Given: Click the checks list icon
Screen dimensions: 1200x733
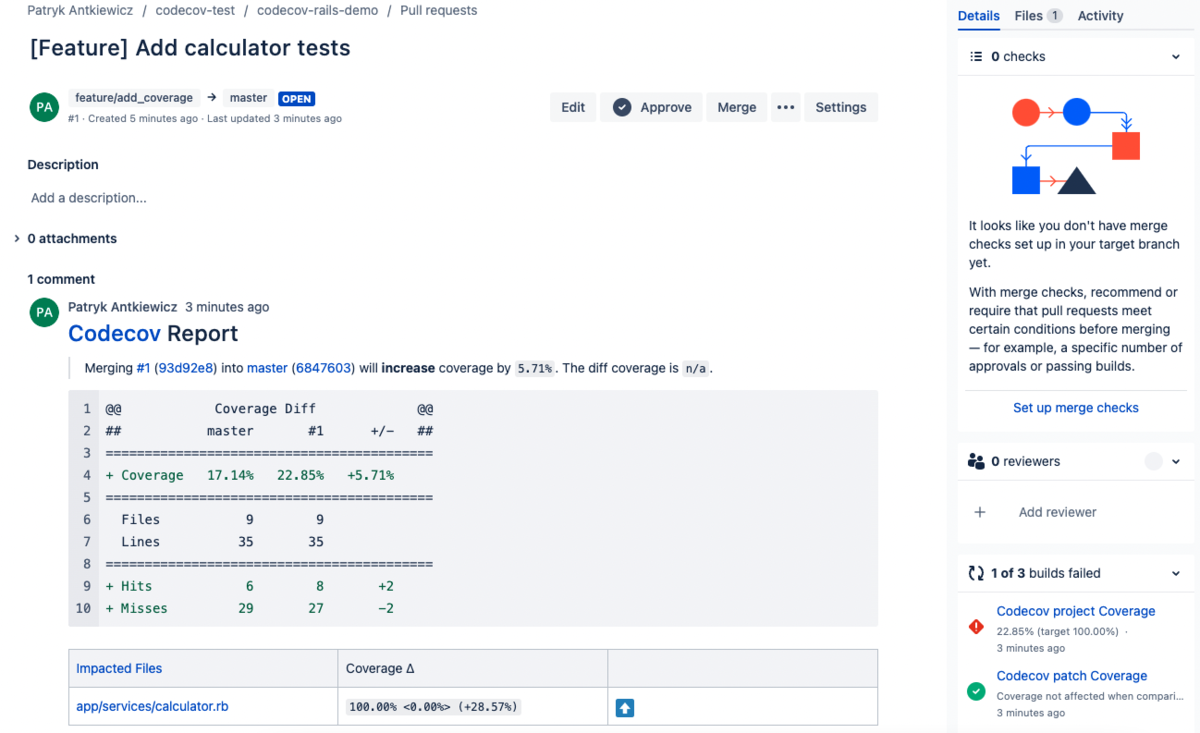Looking at the screenshot, I should click(x=976, y=57).
